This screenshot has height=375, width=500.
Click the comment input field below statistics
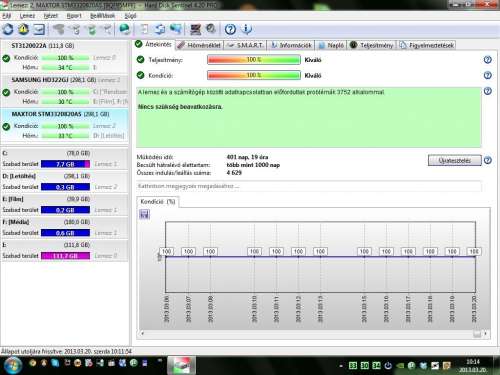[x=308, y=186]
